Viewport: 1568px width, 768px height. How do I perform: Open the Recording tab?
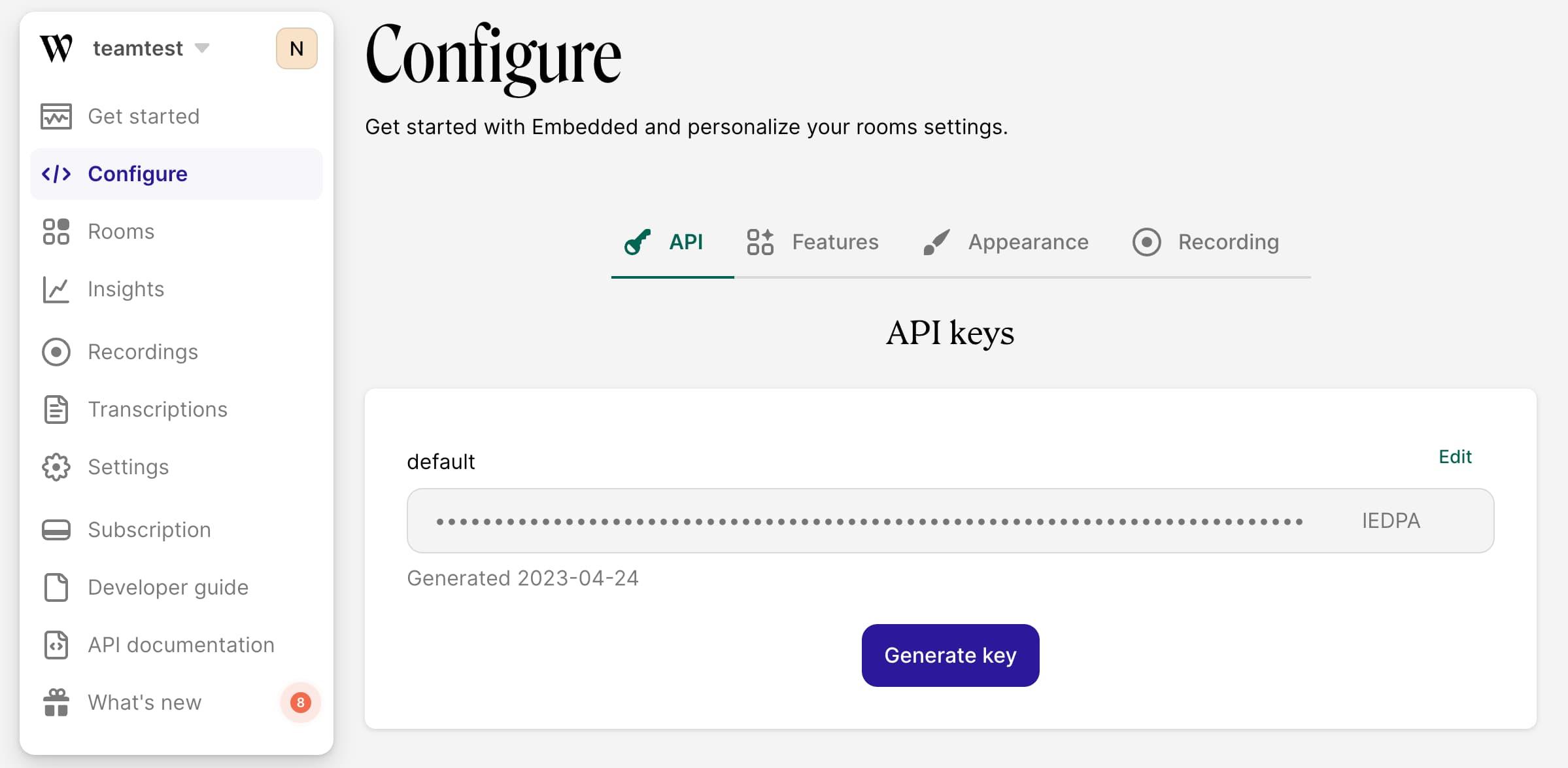(1206, 242)
